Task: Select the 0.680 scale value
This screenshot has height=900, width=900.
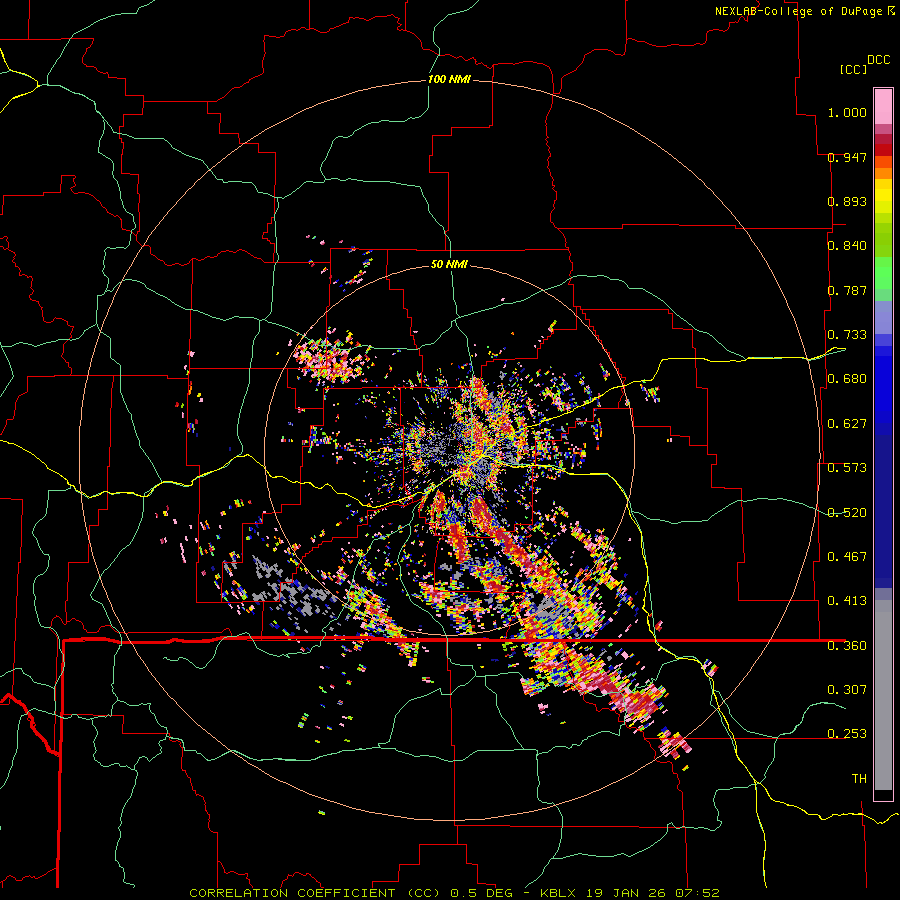Action: 847,379
